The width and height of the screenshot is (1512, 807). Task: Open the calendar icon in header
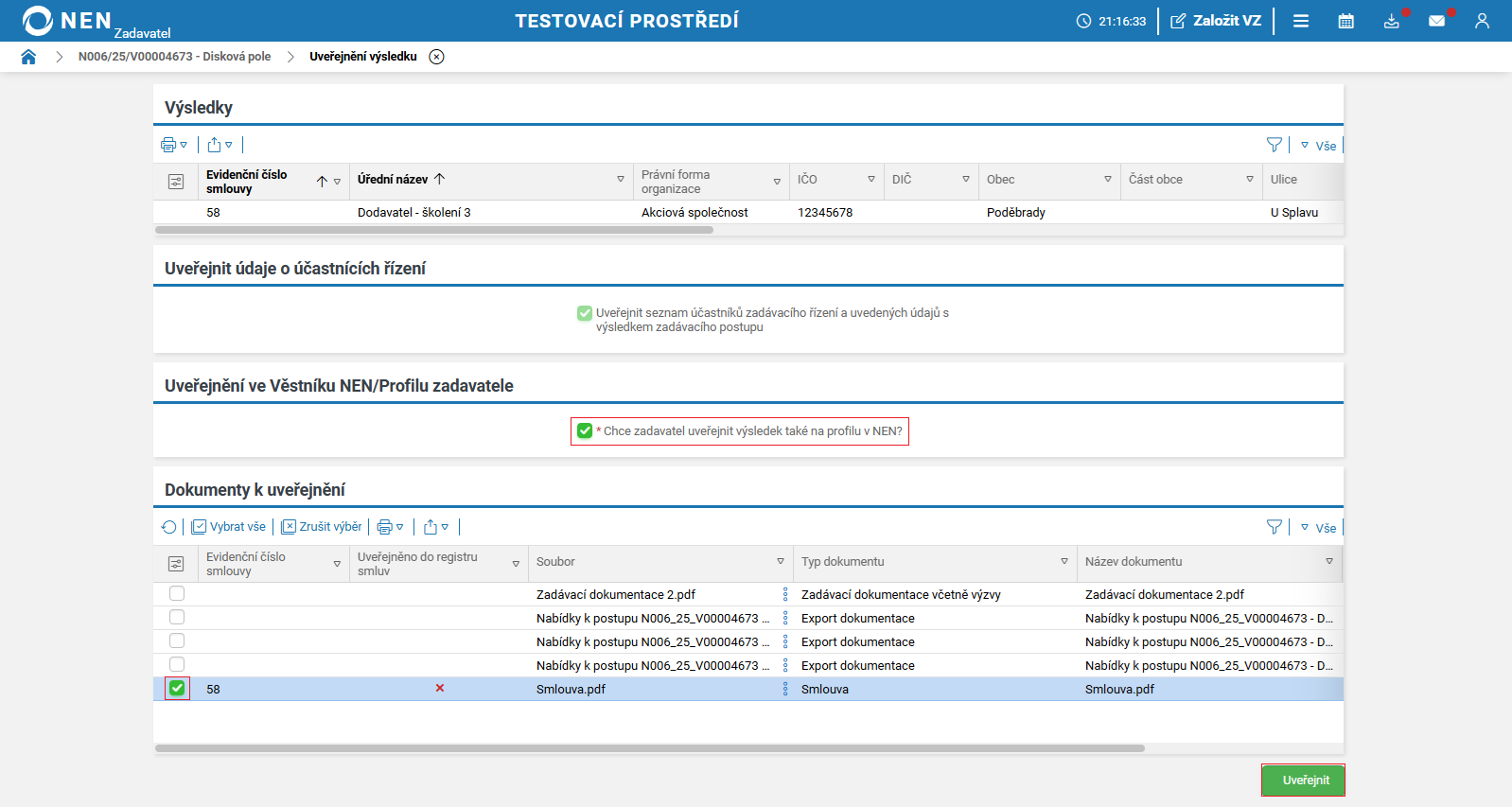tap(1345, 21)
